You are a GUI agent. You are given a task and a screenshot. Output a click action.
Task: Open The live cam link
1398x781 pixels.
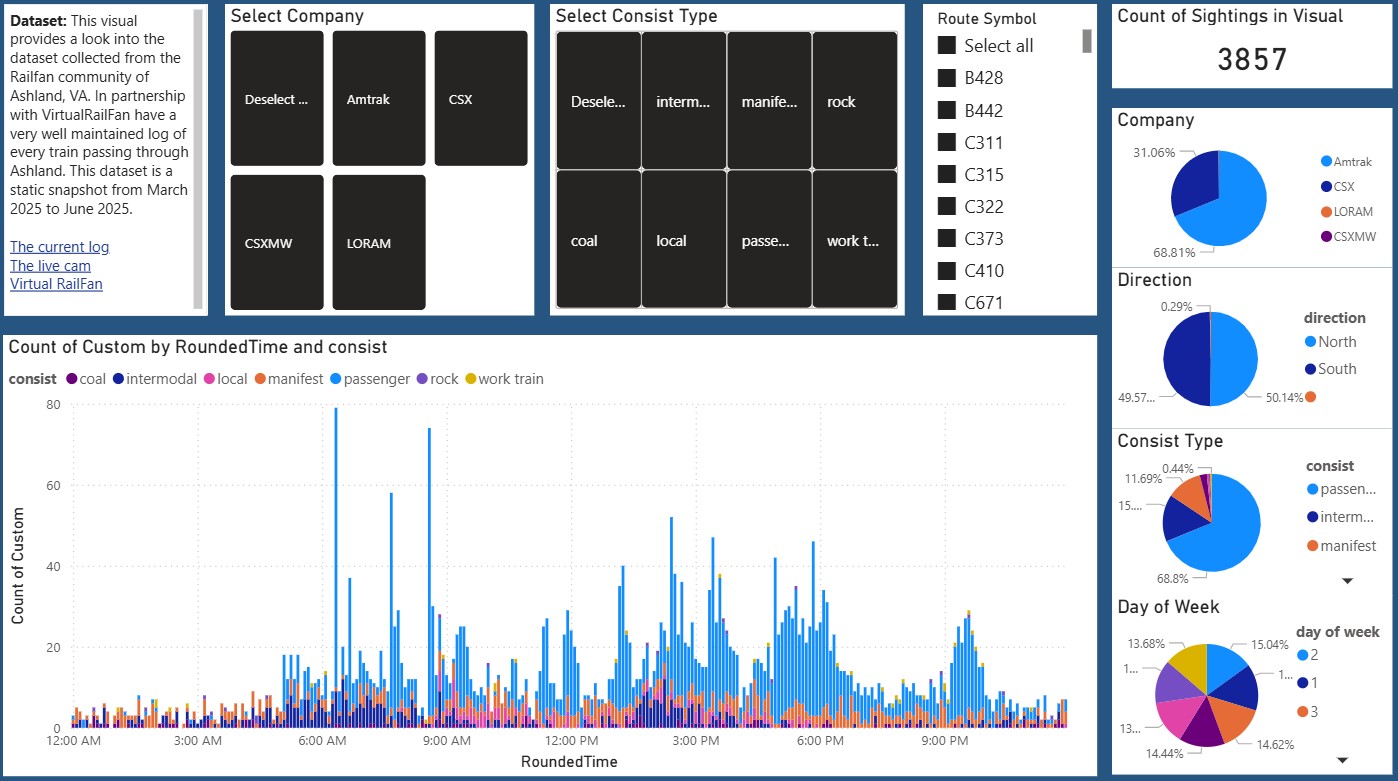[50, 265]
